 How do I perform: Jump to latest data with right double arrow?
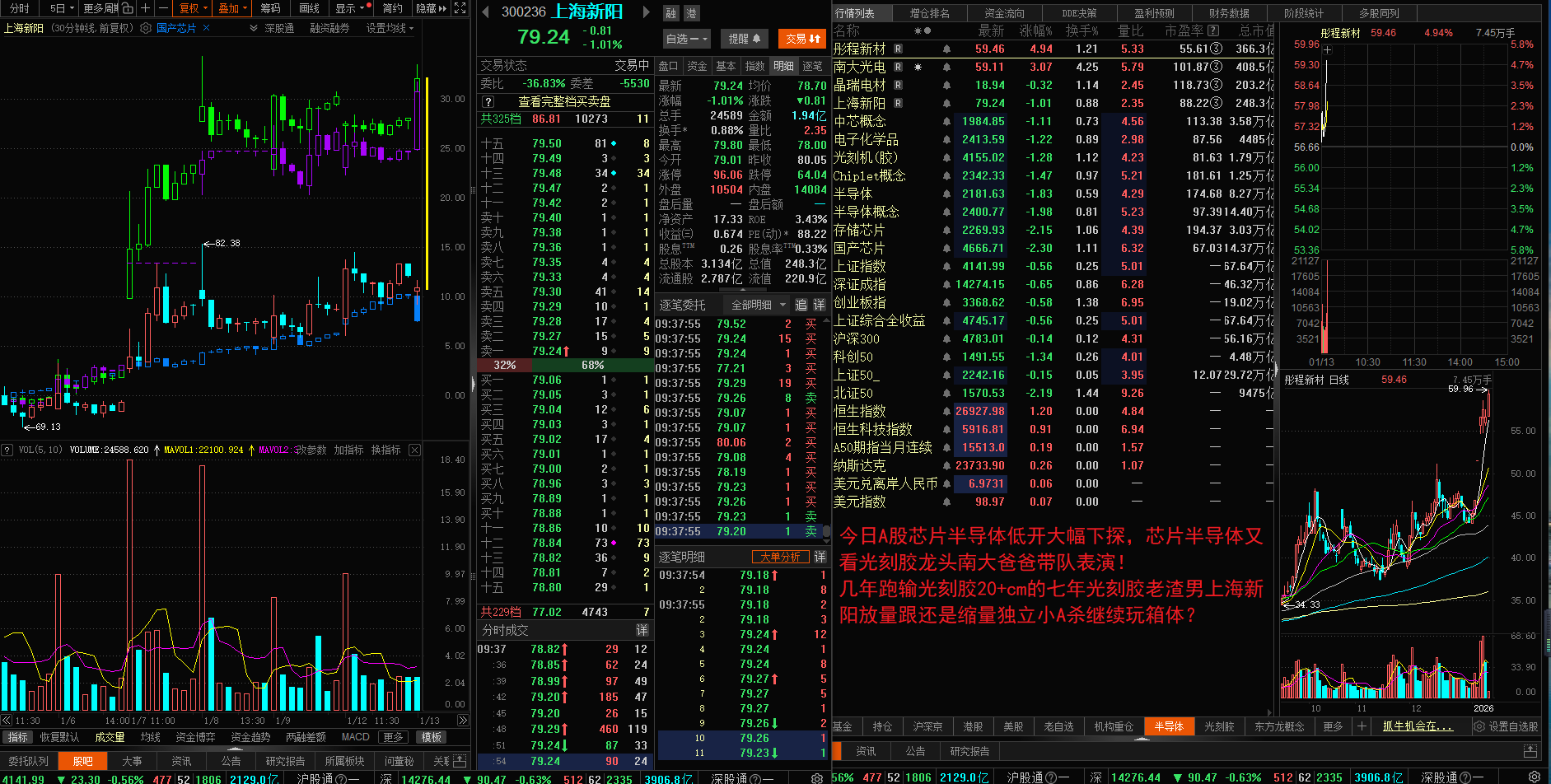463,721
